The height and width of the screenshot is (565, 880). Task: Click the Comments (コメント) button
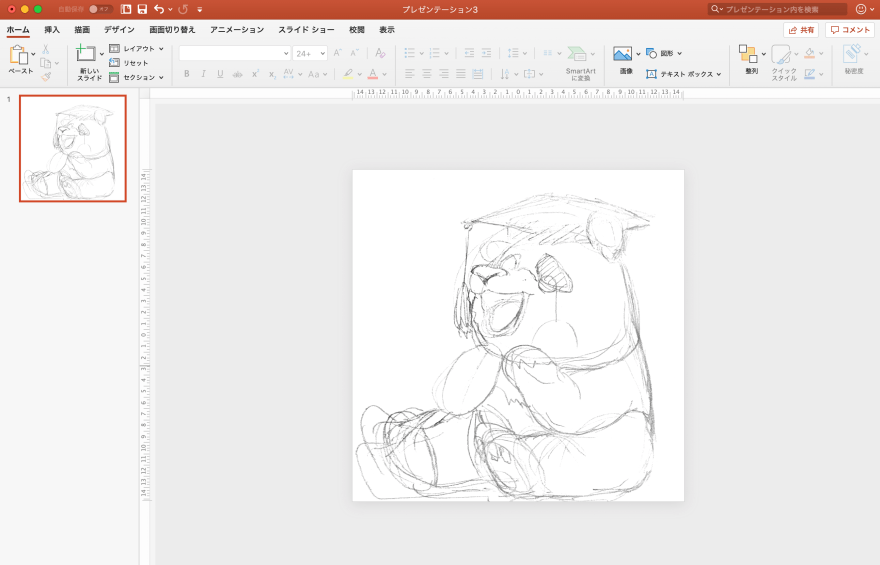point(850,30)
